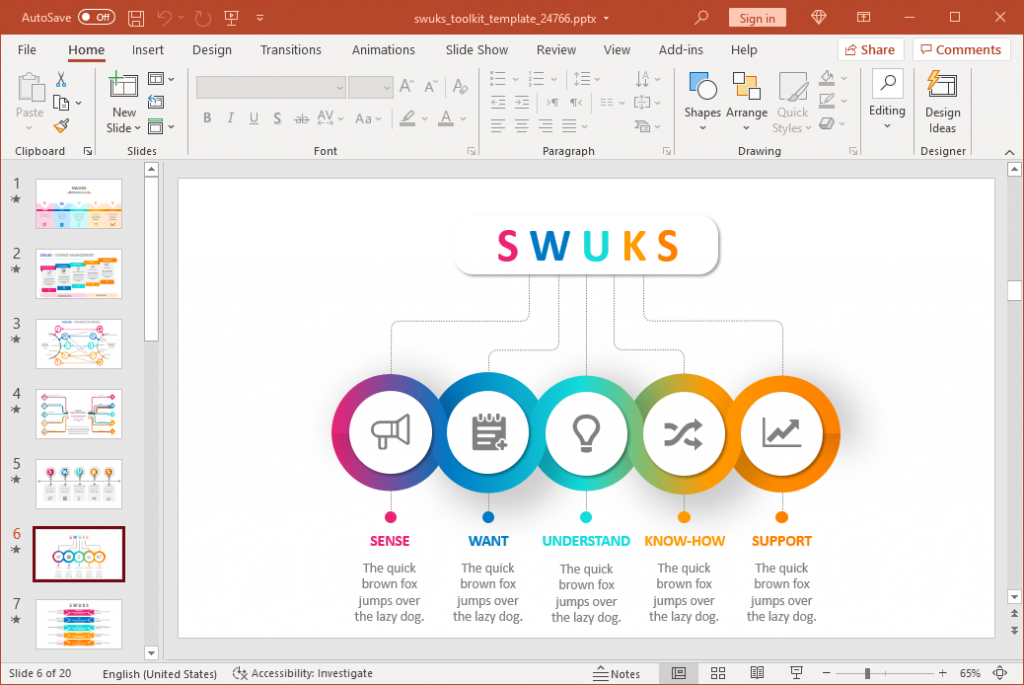Switch to the Animations tab
The height and width of the screenshot is (685, 1024).
point(383,50)
